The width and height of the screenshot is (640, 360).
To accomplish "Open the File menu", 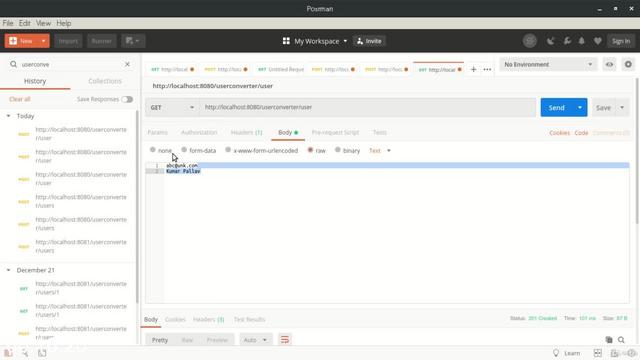I will coord(8,23).
